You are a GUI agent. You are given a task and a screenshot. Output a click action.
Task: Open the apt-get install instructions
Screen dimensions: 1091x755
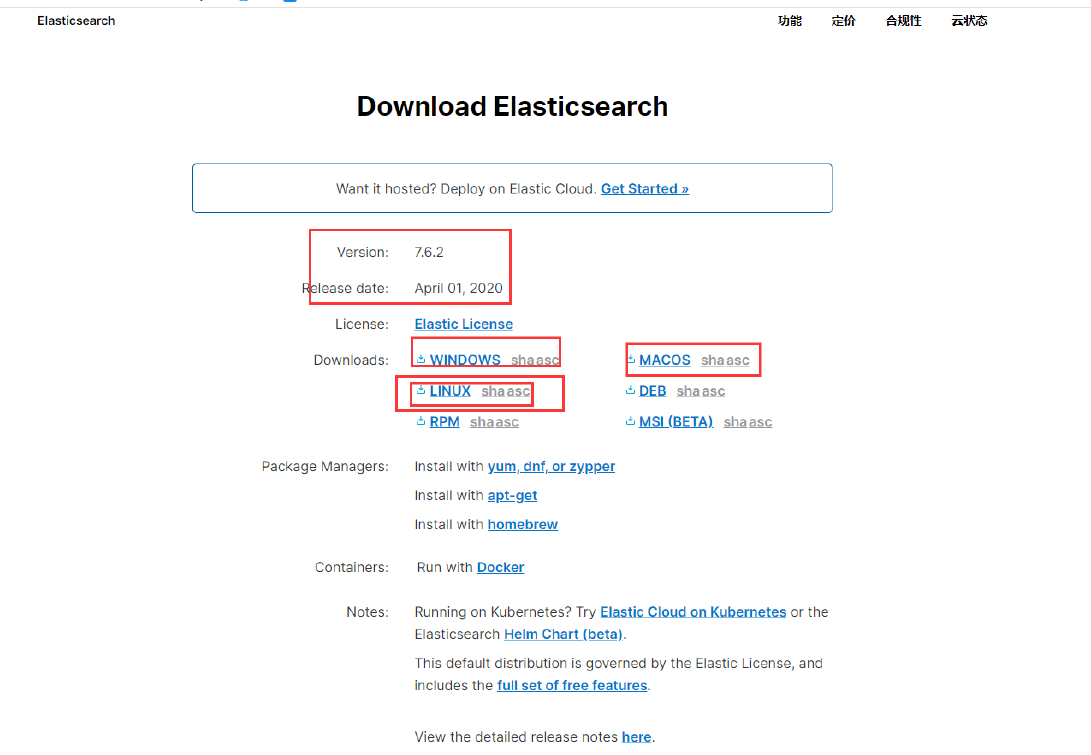pyautogui.click(x=512, y=496)
